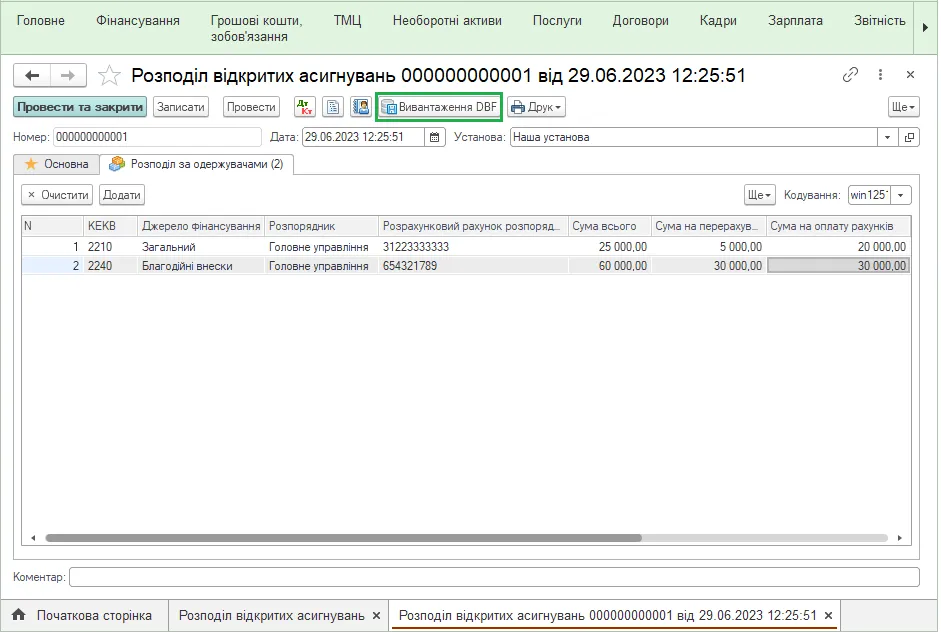Click the Дата input field
Screen dimensions: 941x632
tap(363, 137)
